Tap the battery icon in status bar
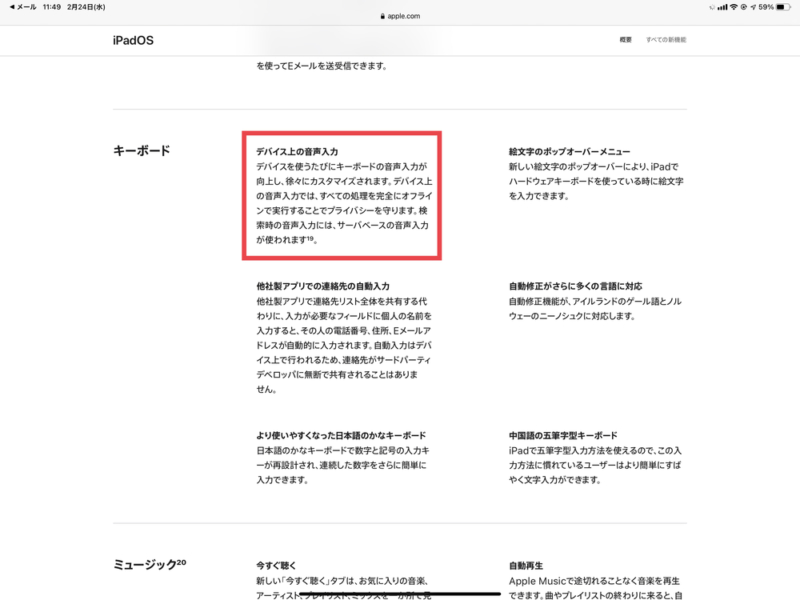The width and height of the screenshot is (800, 600). point(784,7)
